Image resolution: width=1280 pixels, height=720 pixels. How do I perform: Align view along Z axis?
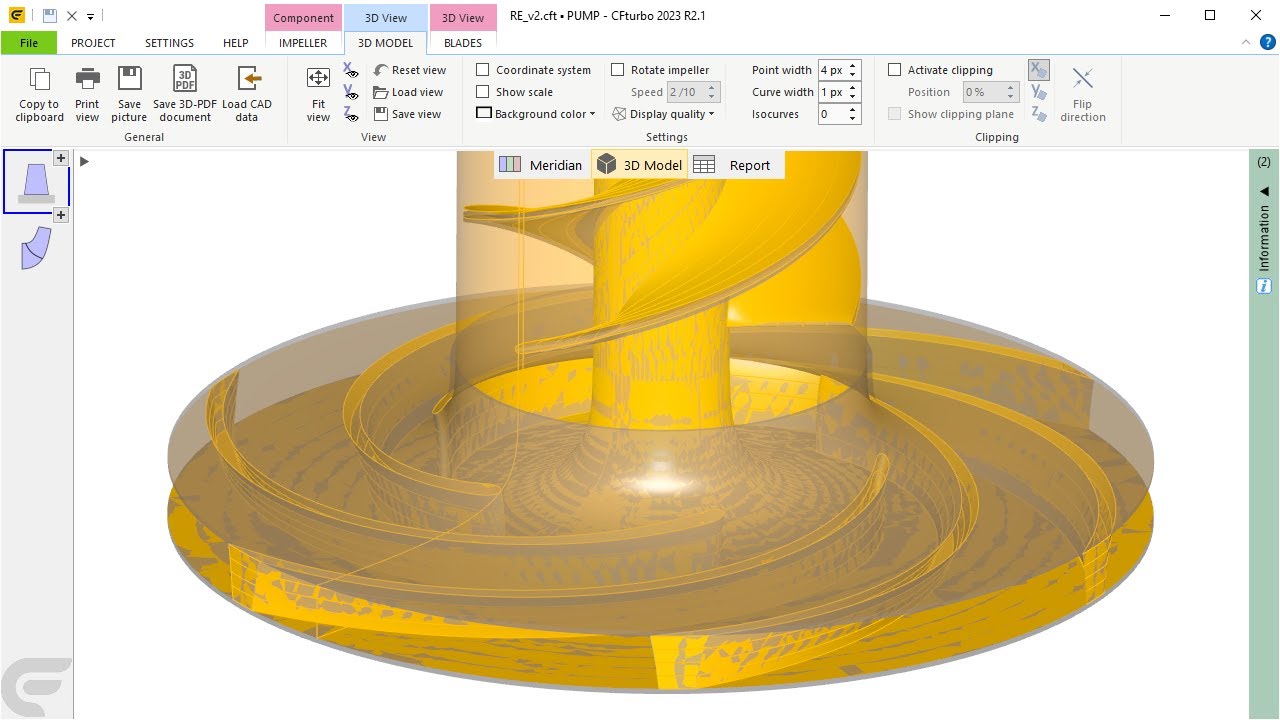351,114
